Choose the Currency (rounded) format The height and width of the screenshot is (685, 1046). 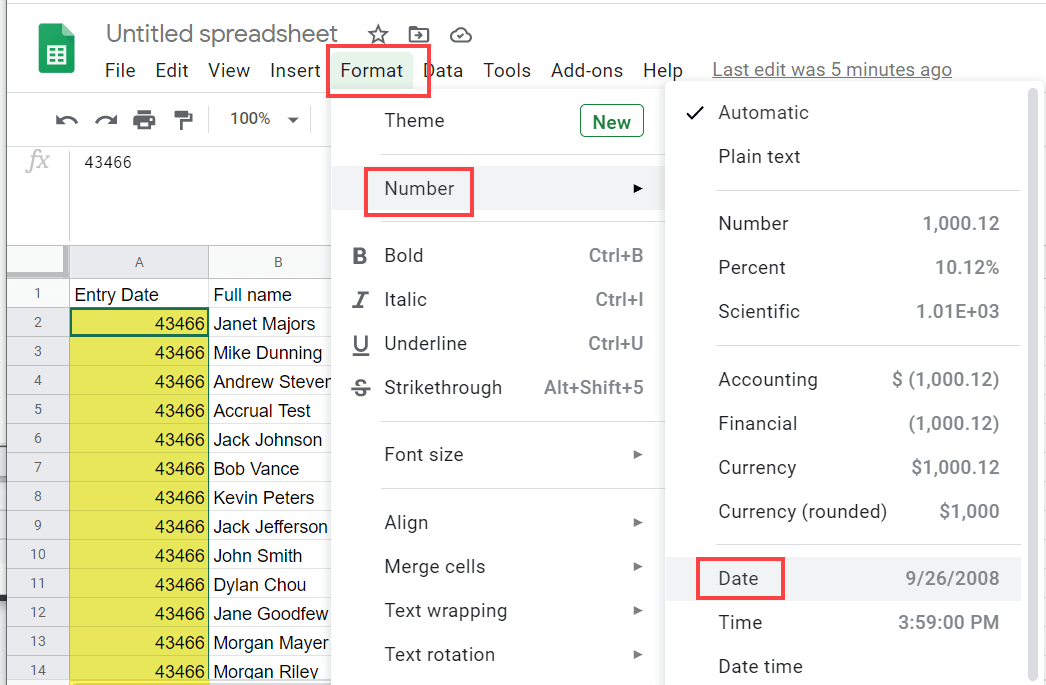(x=843, y=512)
